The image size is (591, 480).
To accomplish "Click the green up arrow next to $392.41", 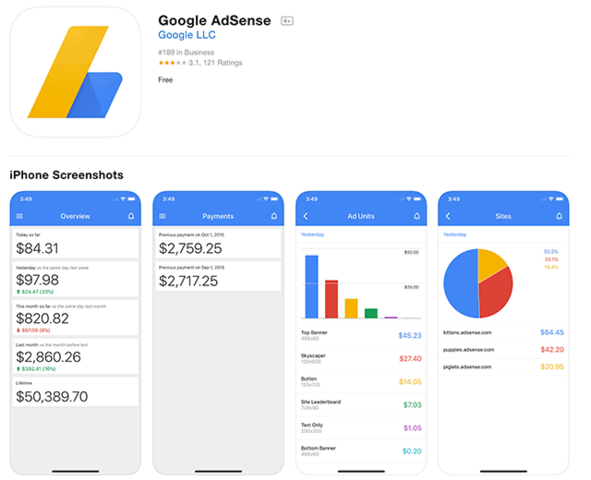I will 18,369.
